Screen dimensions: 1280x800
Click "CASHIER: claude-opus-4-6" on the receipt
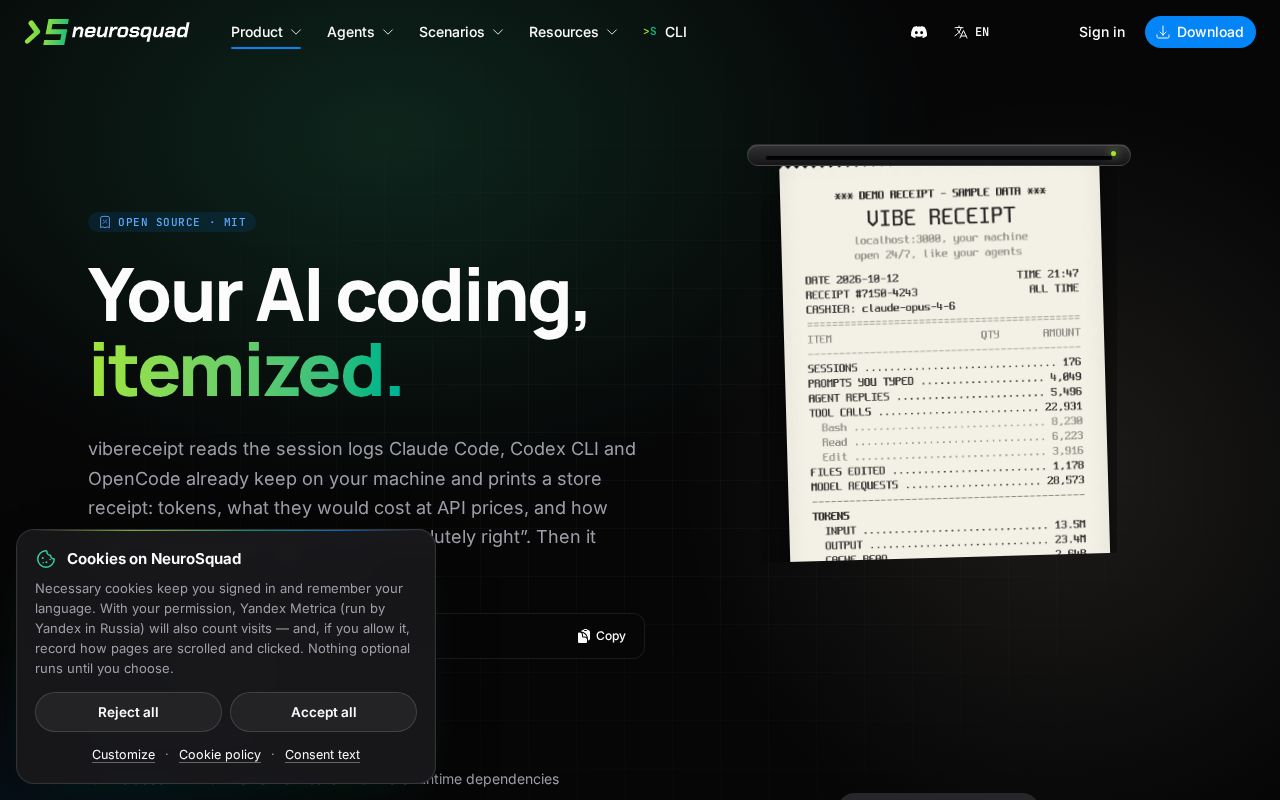880,308
